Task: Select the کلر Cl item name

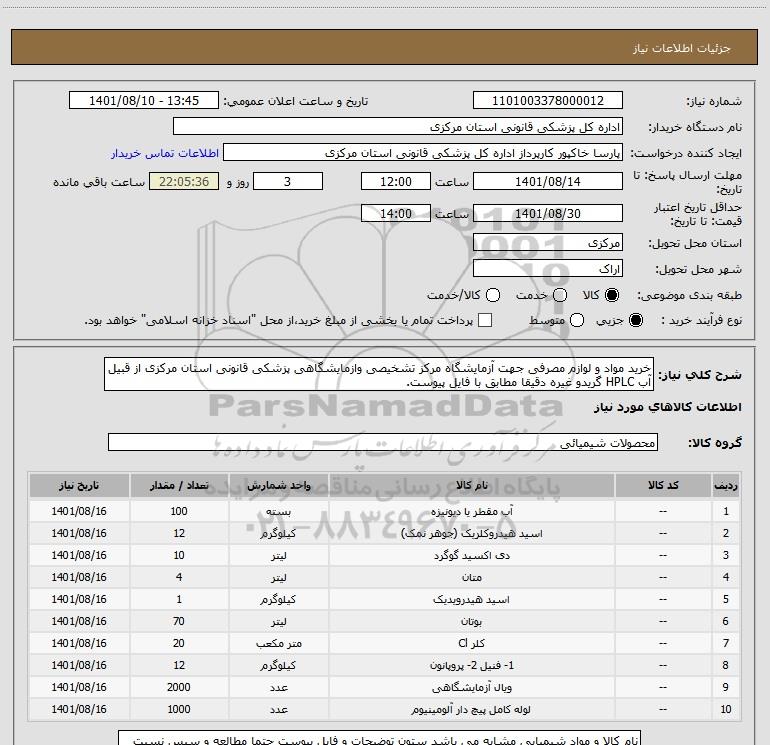Action: [471, 643]
